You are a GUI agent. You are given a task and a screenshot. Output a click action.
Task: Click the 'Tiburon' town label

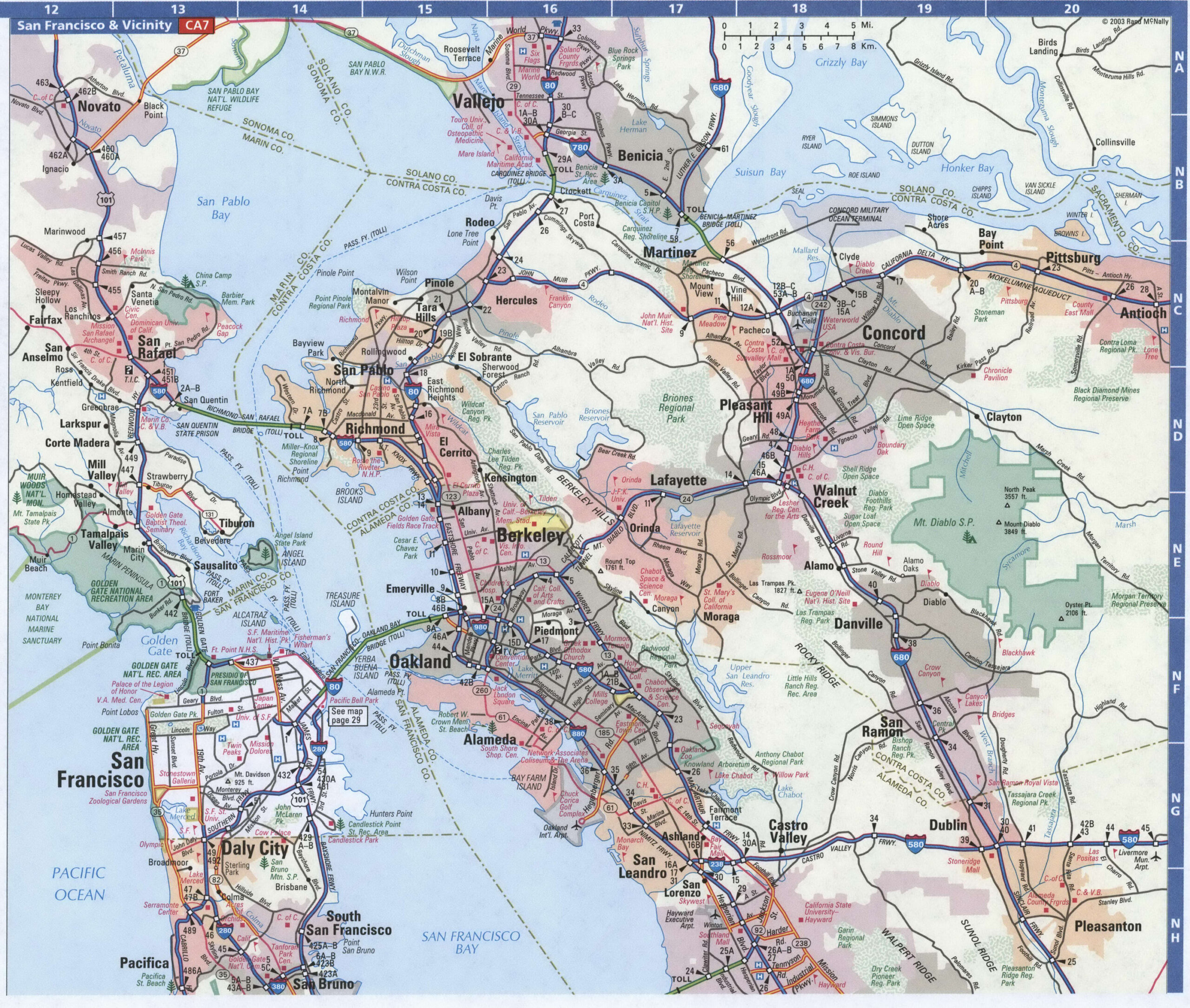coord(238,523)
